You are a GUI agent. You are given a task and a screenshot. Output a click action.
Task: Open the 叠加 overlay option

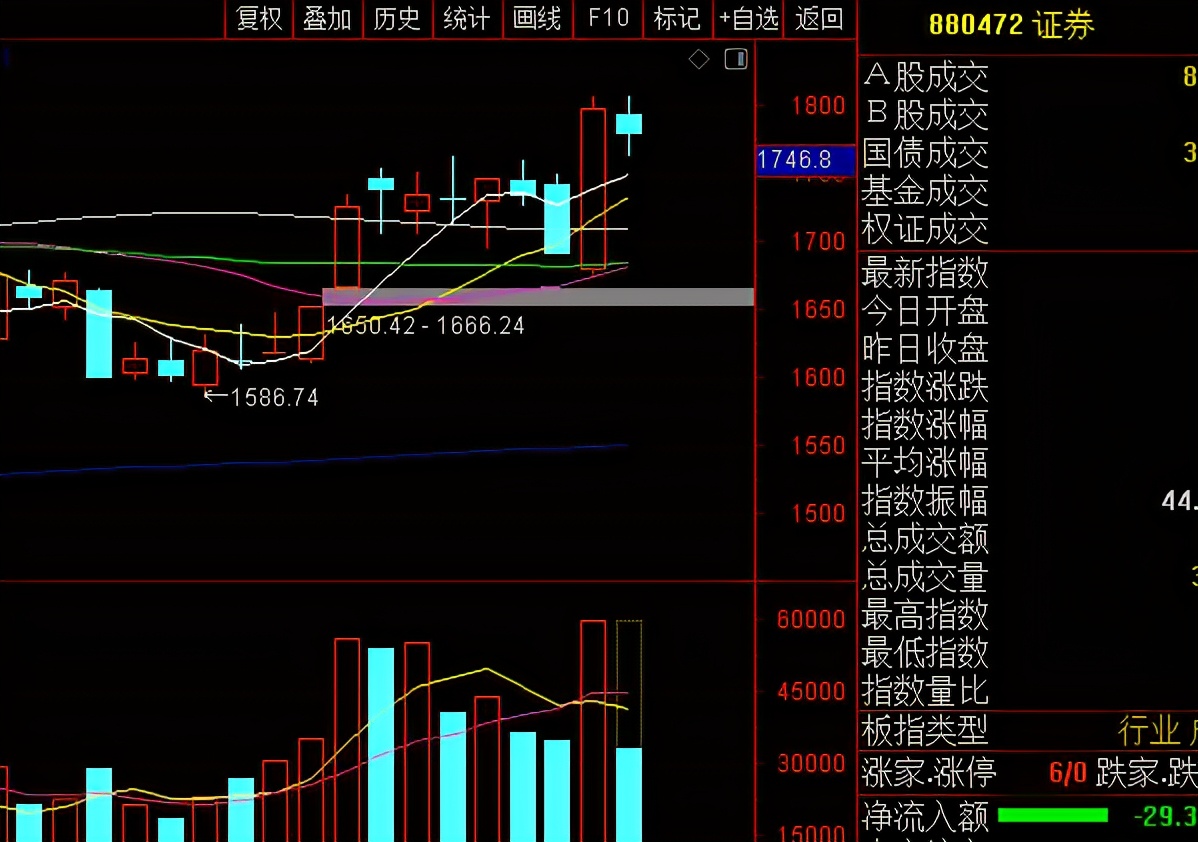tap(327, 18)
